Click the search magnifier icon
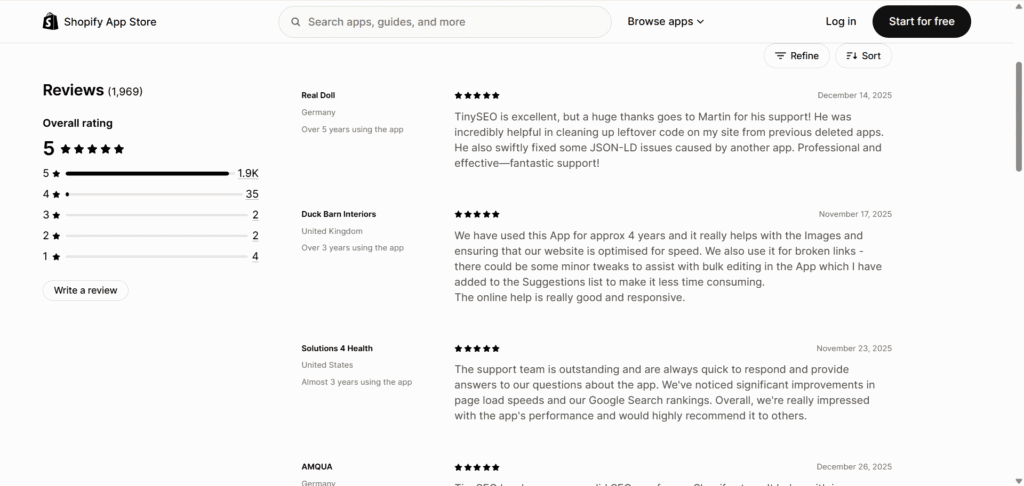 coord(296,22)
